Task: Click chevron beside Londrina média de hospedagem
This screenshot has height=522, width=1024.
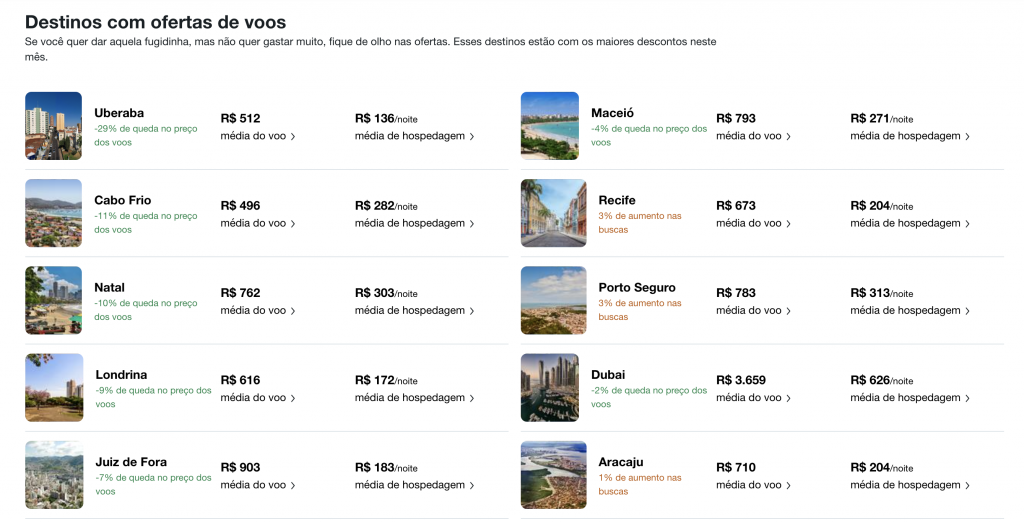Action: click(472, 398)
